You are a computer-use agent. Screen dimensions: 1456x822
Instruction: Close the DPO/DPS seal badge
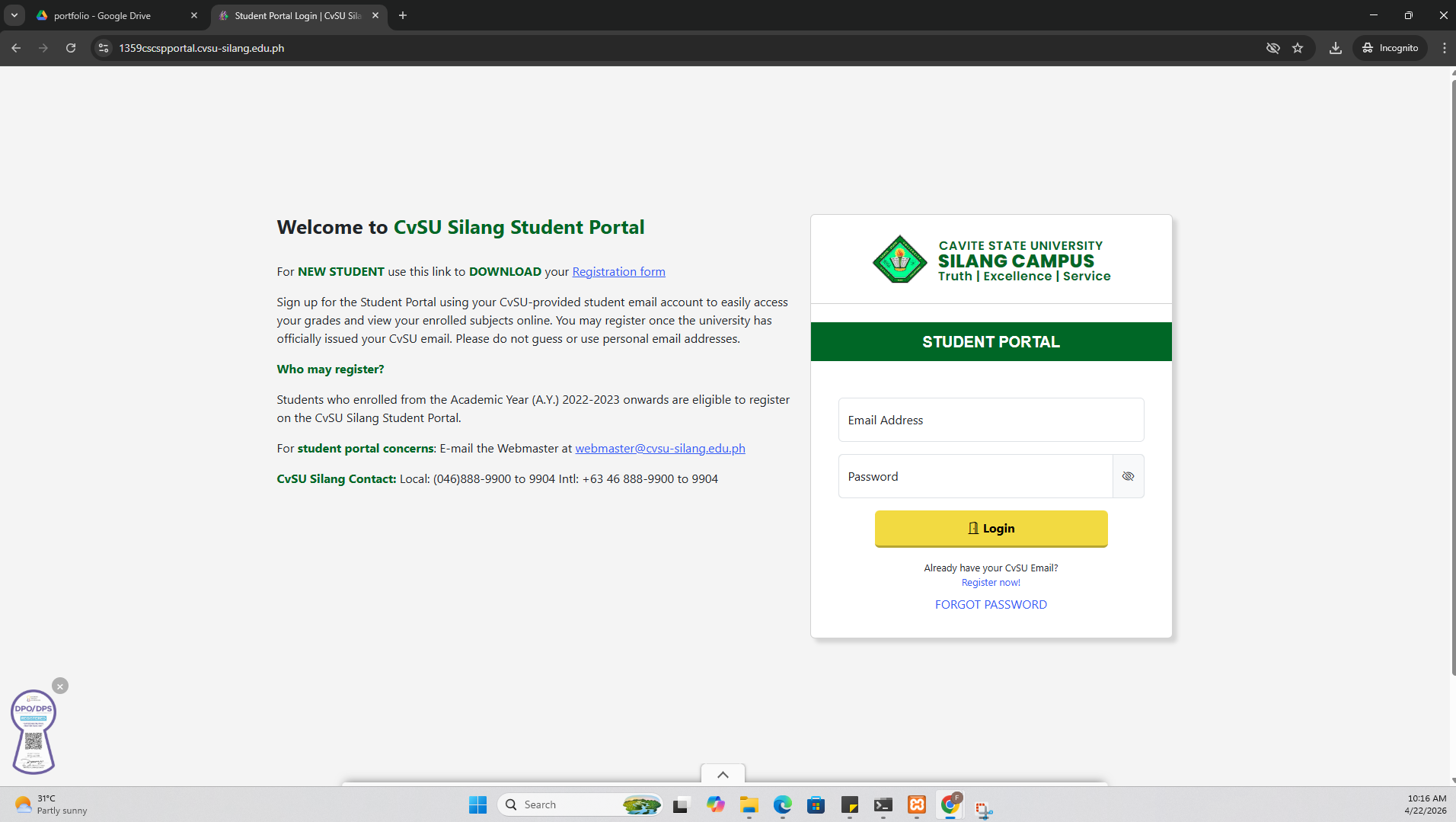[60, 686]
